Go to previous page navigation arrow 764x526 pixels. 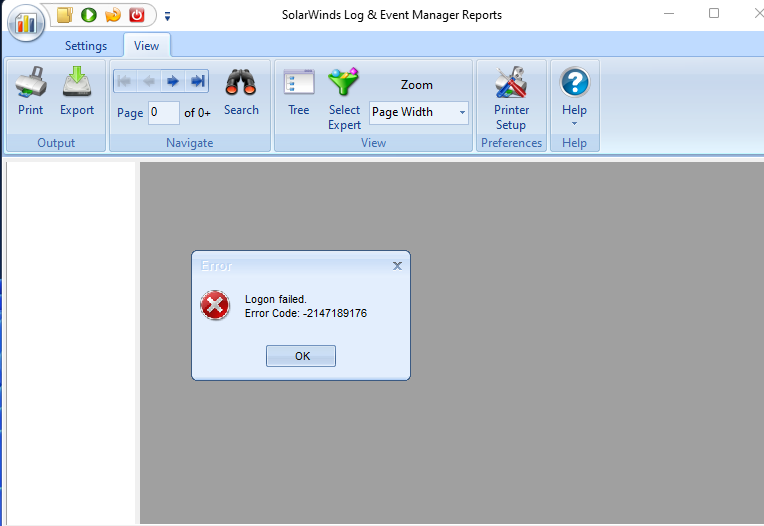click(x=149, y=81)
